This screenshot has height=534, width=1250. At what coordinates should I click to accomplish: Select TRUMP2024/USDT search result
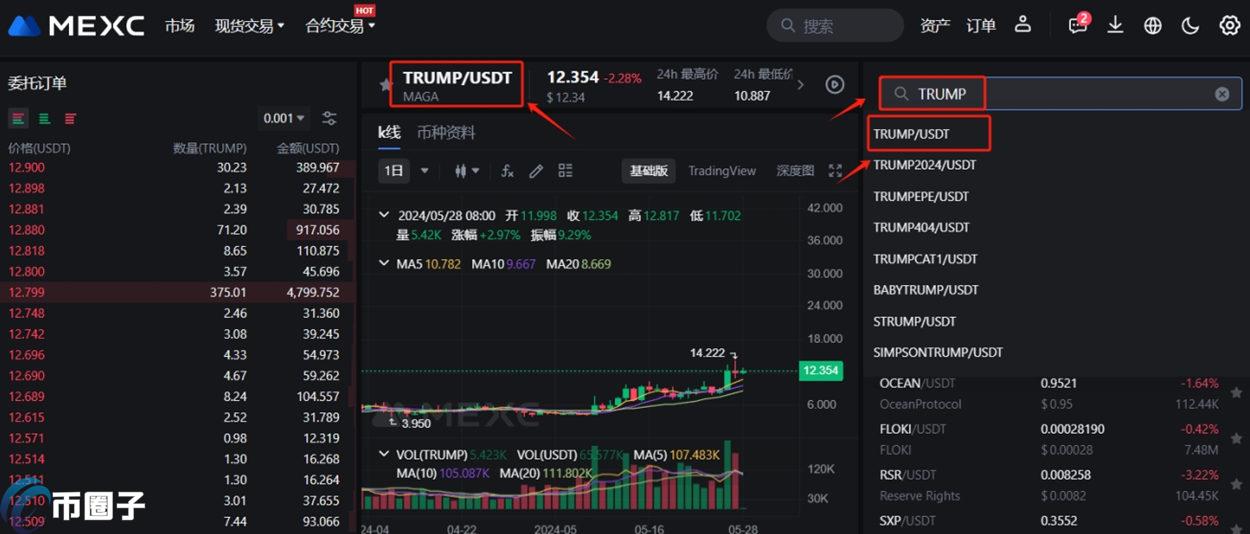point(925,165)
